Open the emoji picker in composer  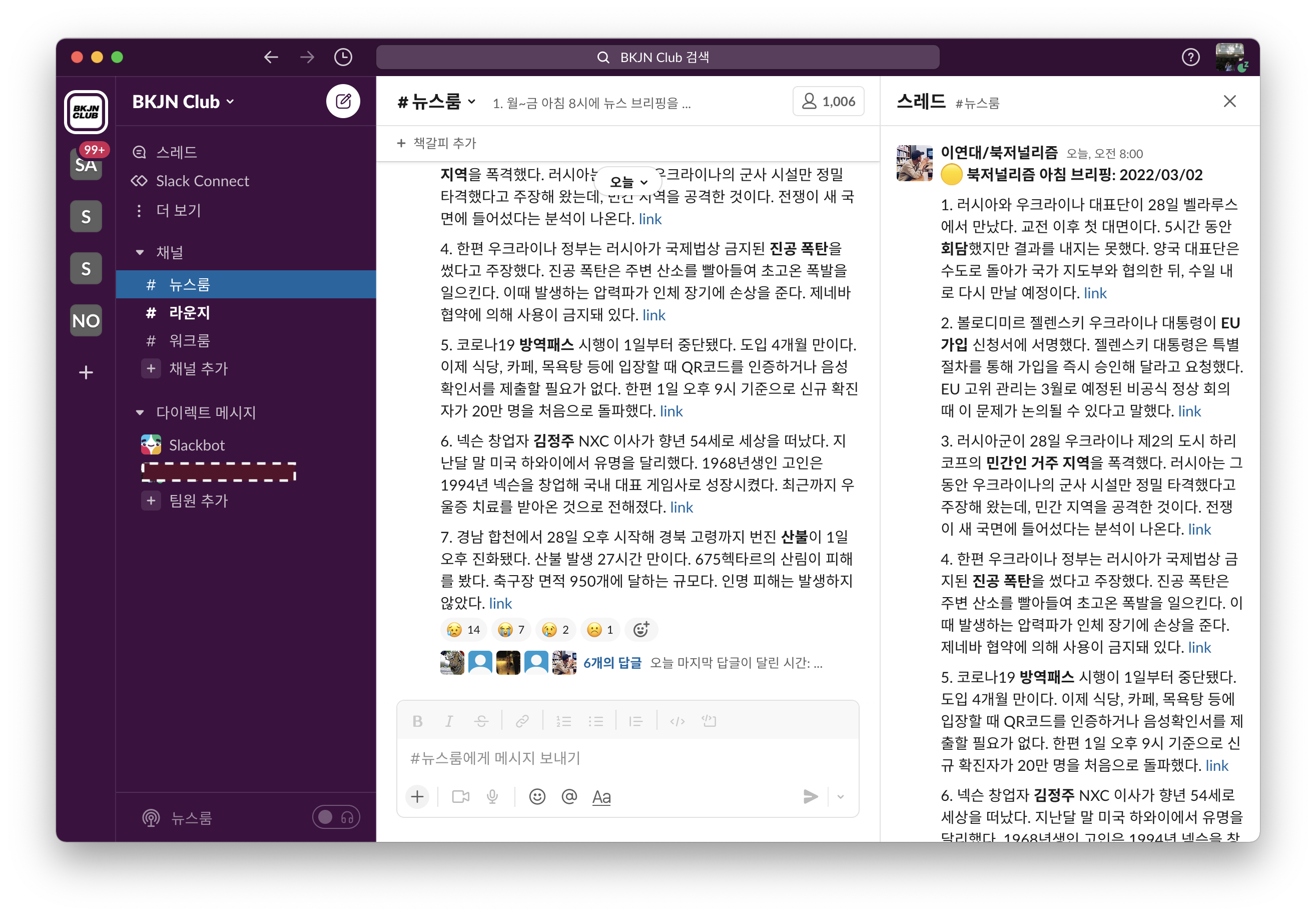536,796
